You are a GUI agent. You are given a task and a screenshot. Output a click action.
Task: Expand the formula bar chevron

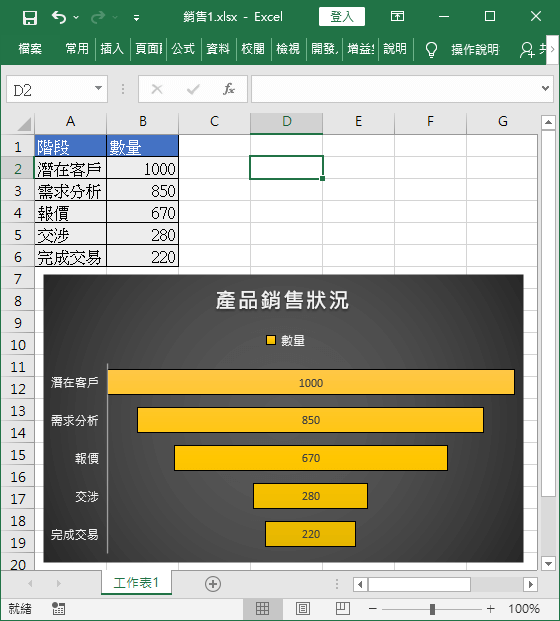pyautogui.click(x=546, y=88)
